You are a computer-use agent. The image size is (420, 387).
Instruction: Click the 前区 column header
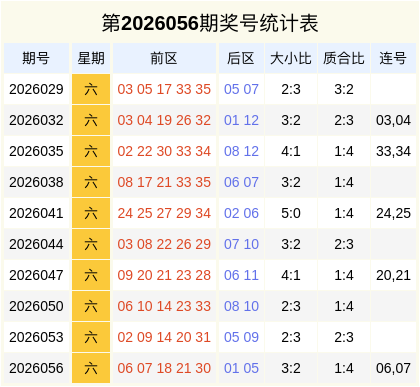click(164, 58)
